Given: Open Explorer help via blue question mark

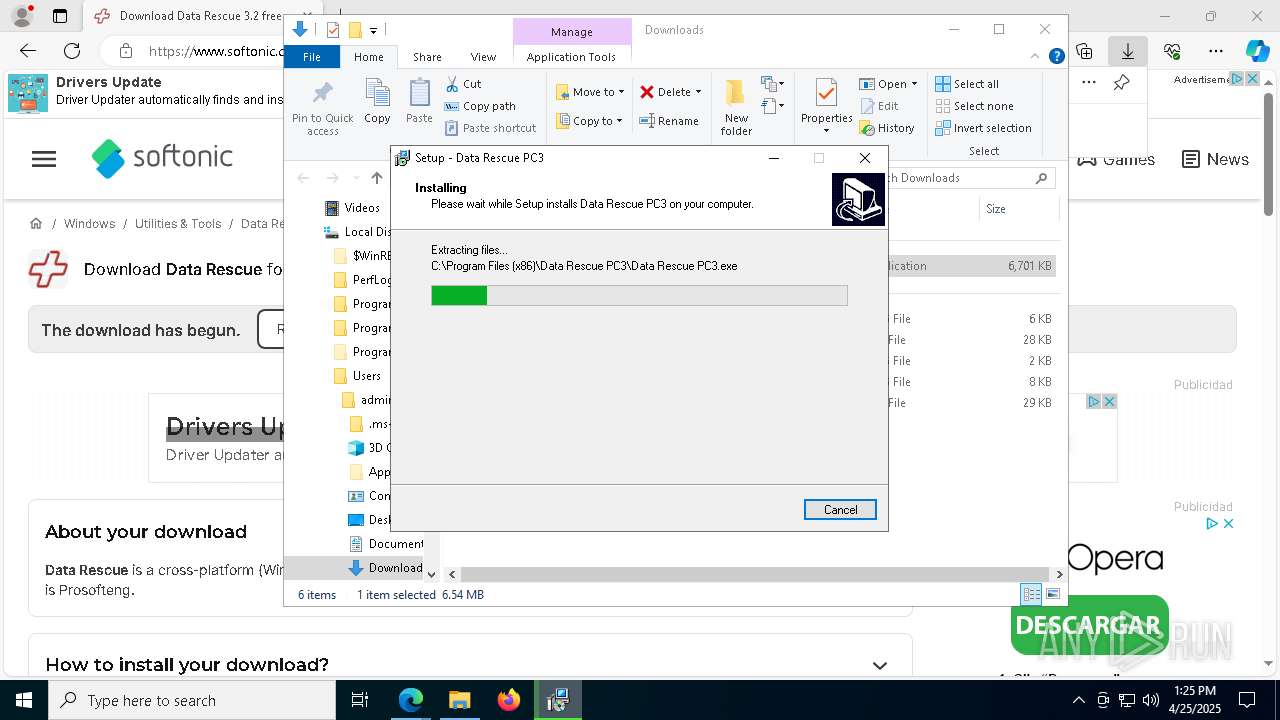Looking at the screenshot, I should [x=1056, y=57].
